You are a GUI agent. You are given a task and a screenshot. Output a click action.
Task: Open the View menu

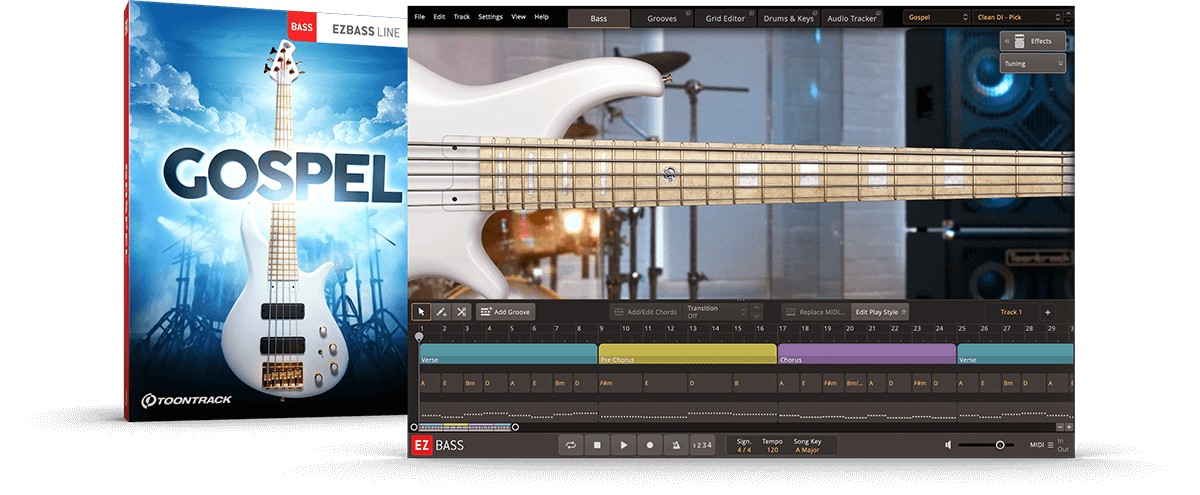point(518,17)
